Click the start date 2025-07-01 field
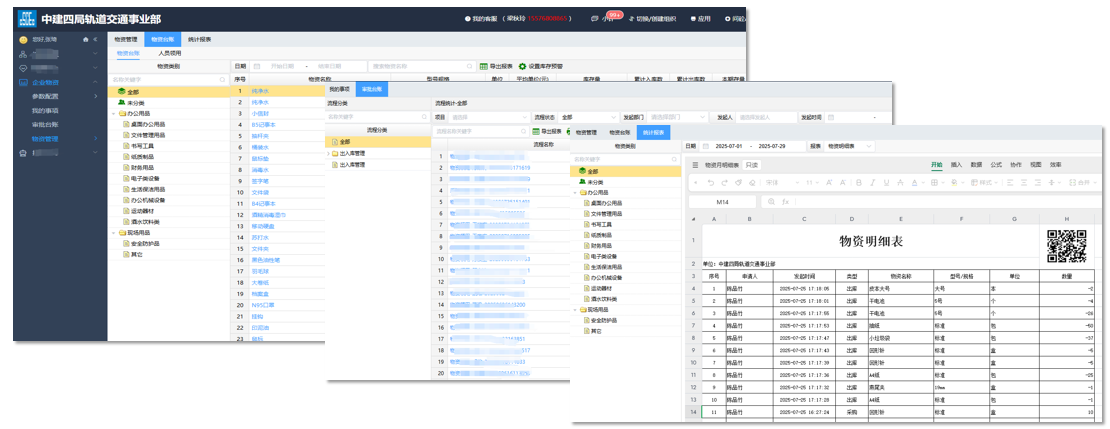1110x429 pixels. point(731,147)
